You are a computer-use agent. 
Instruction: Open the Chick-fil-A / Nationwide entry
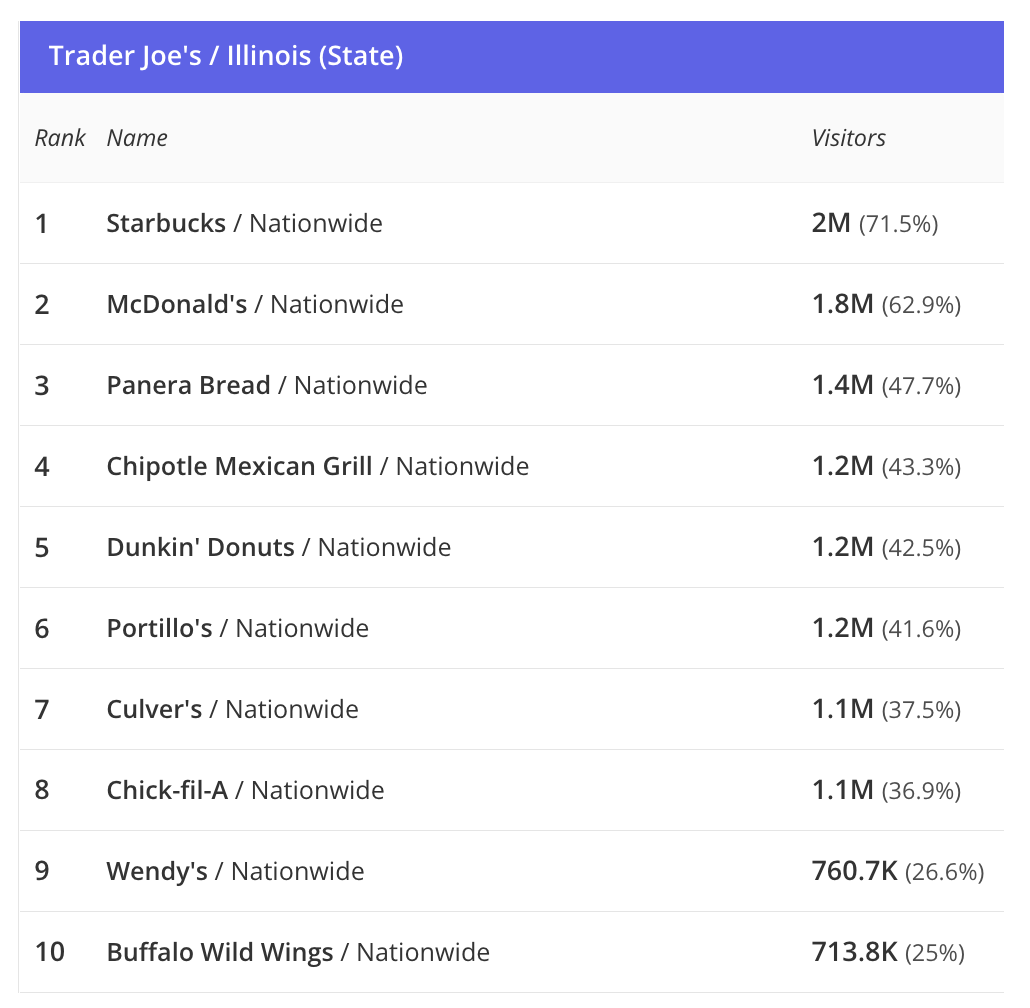pyautogui.click(x=245, y=790)
